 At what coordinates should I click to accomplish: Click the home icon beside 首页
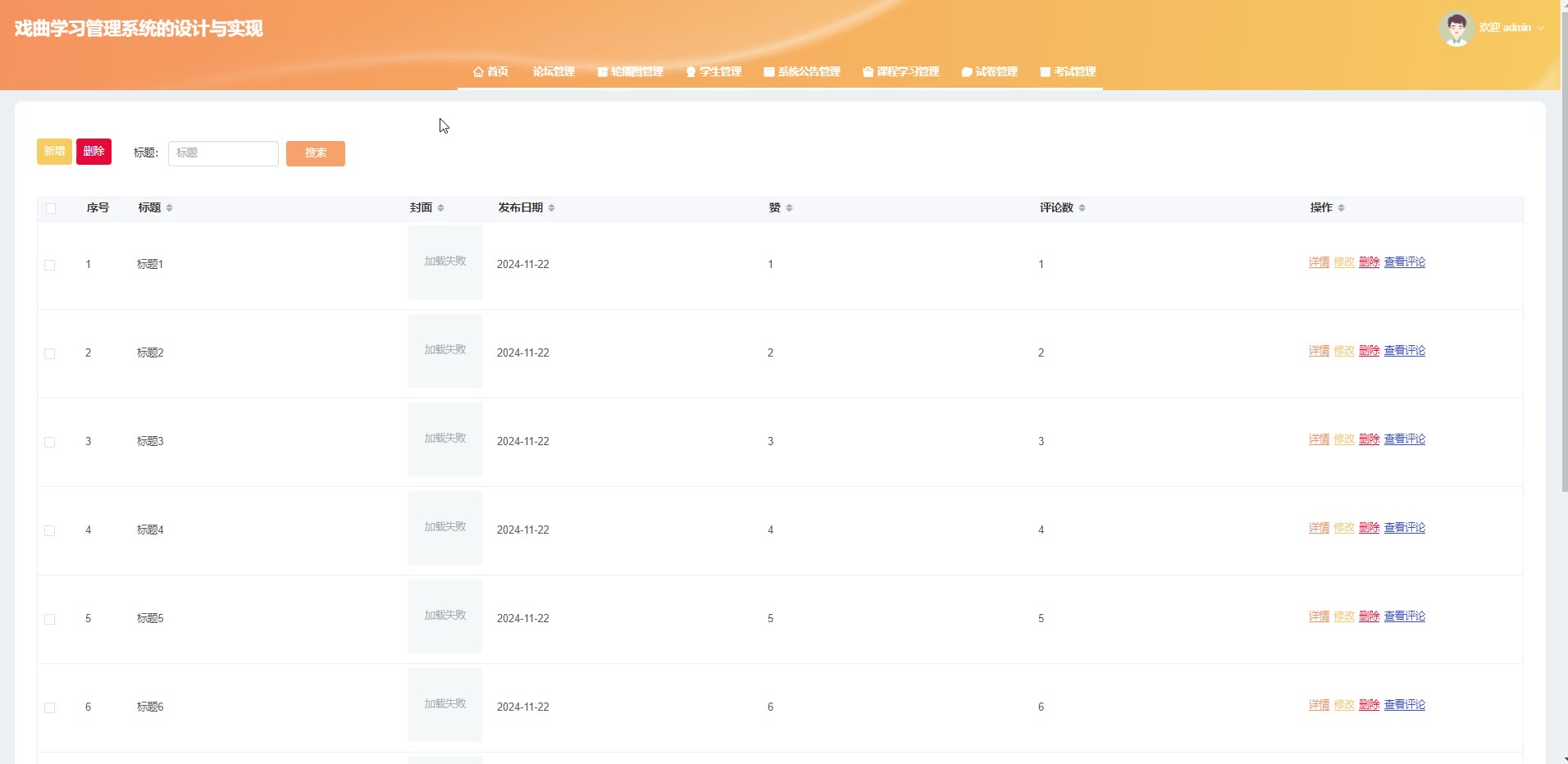478,72
